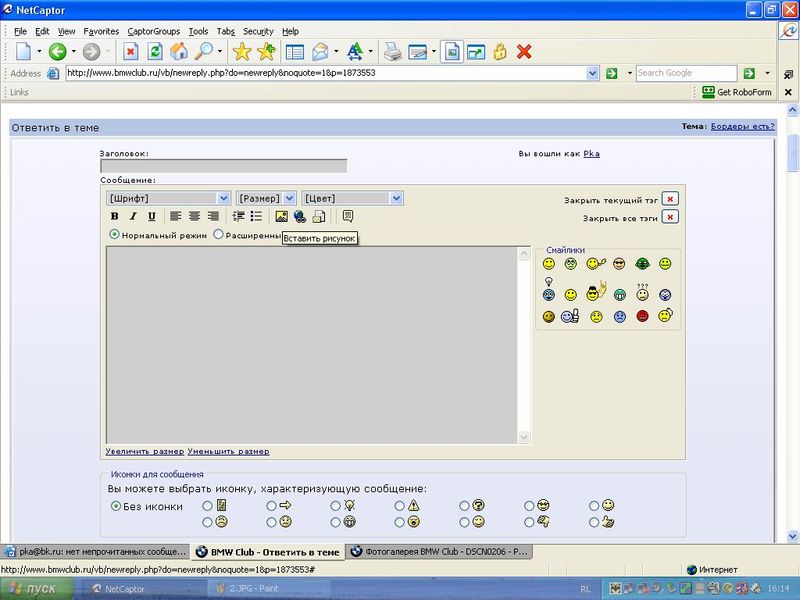Click the 'Заголовок' title field
The width and height of the screenshot is (800, 600).
tap(223, 166)
